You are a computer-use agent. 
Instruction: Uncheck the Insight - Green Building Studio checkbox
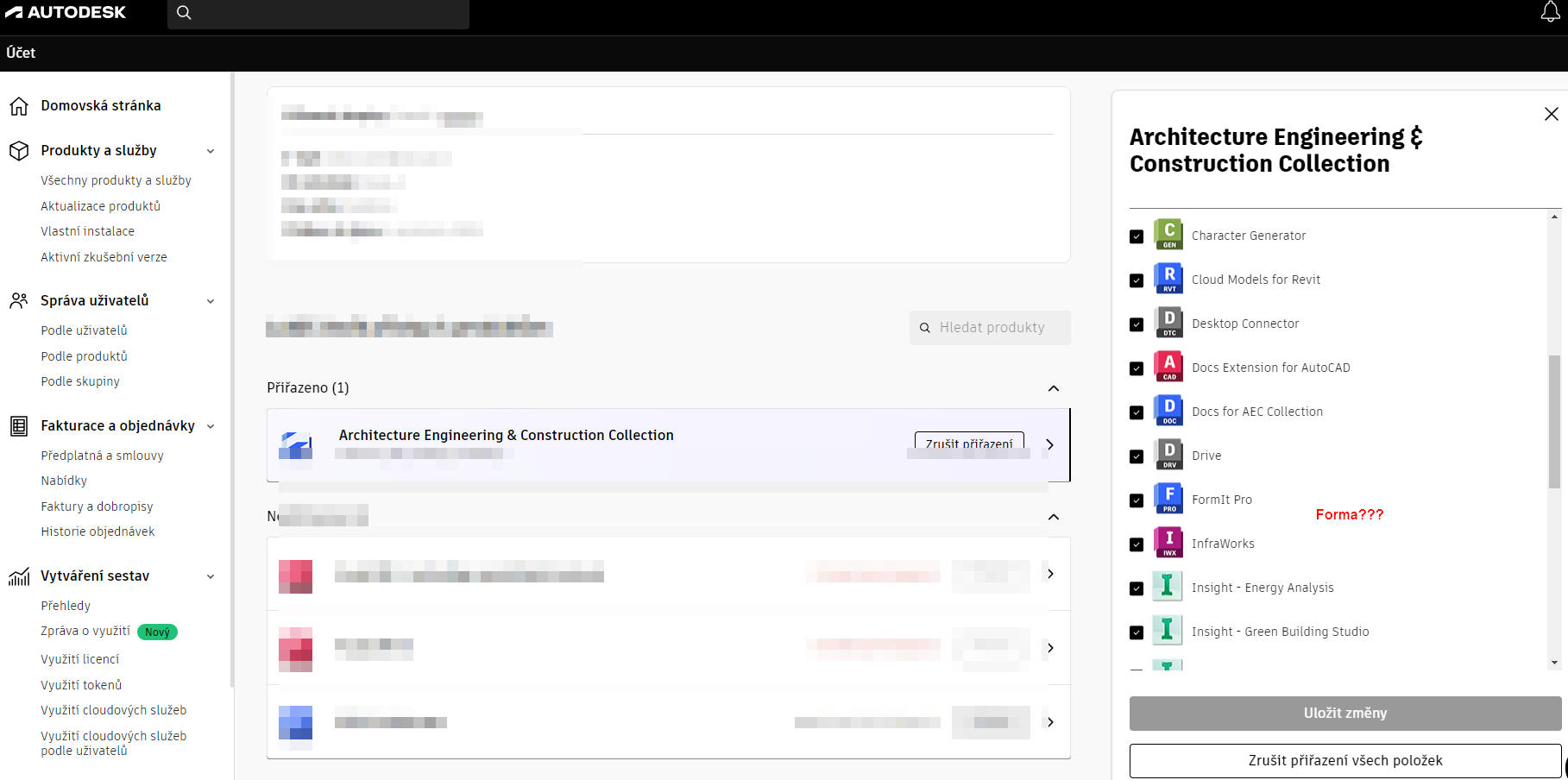click(1137, 632)
